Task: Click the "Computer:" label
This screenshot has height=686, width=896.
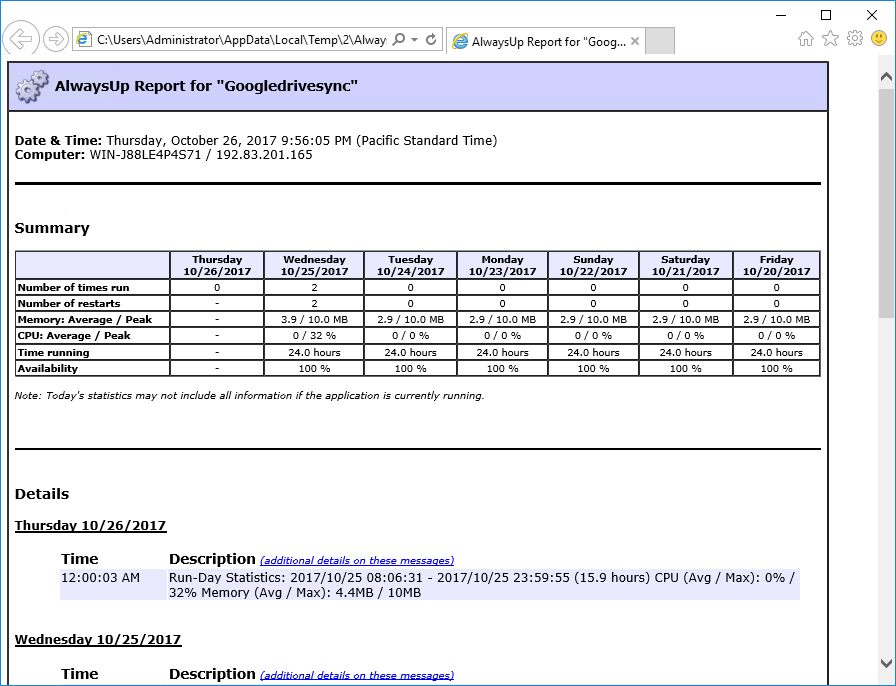Action: click(50, 155)
